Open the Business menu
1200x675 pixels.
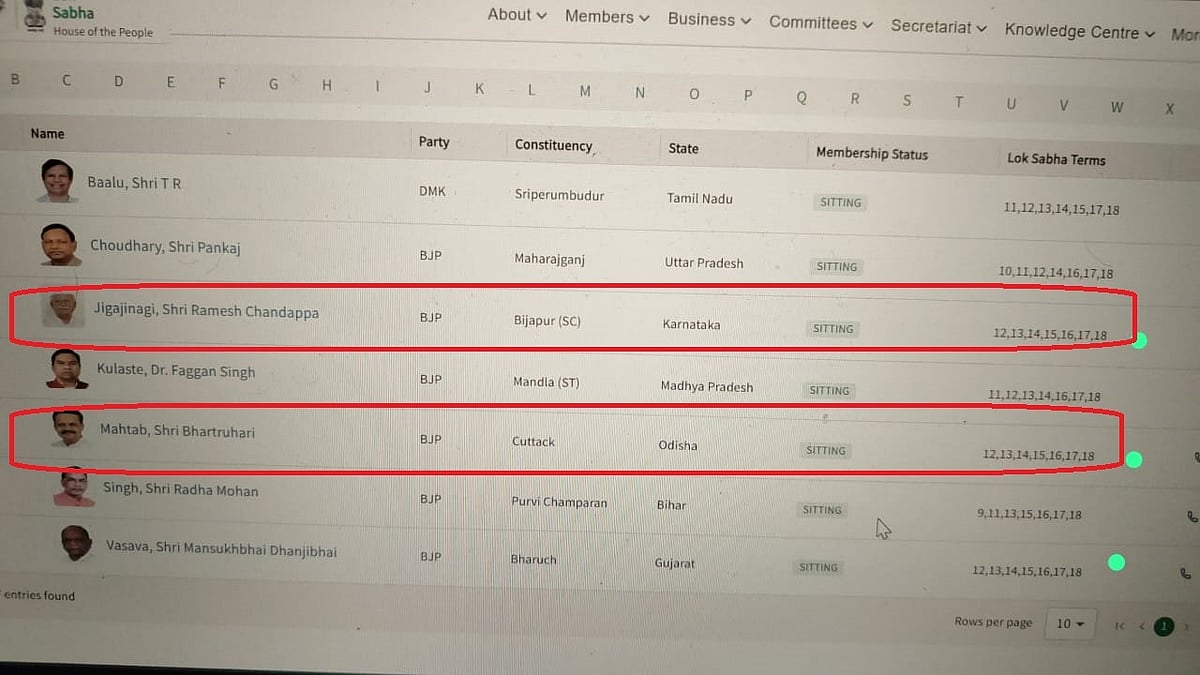(708, 20)
